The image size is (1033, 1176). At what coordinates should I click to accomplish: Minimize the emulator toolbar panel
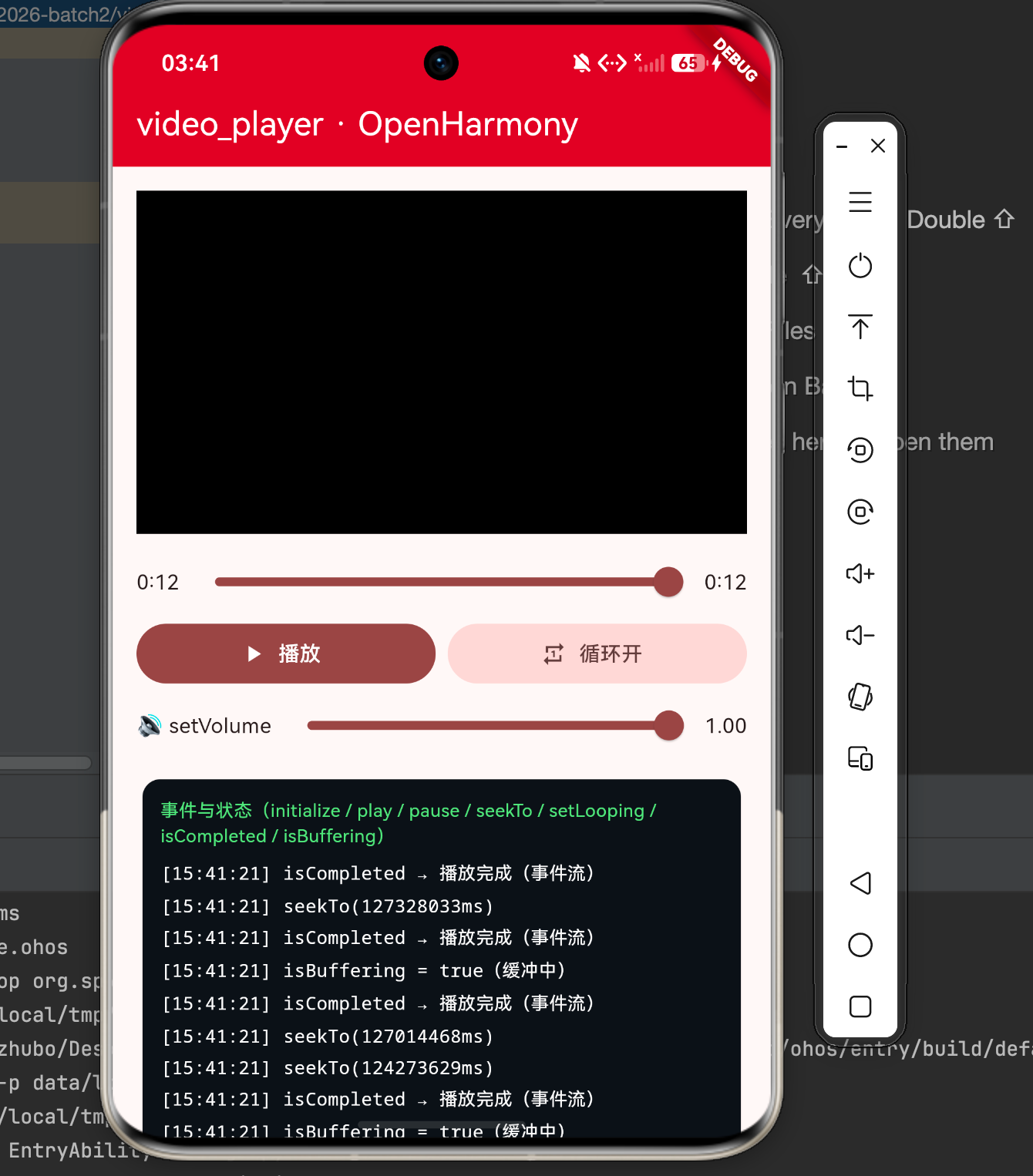pyautogui.click(x=843, y=146)
